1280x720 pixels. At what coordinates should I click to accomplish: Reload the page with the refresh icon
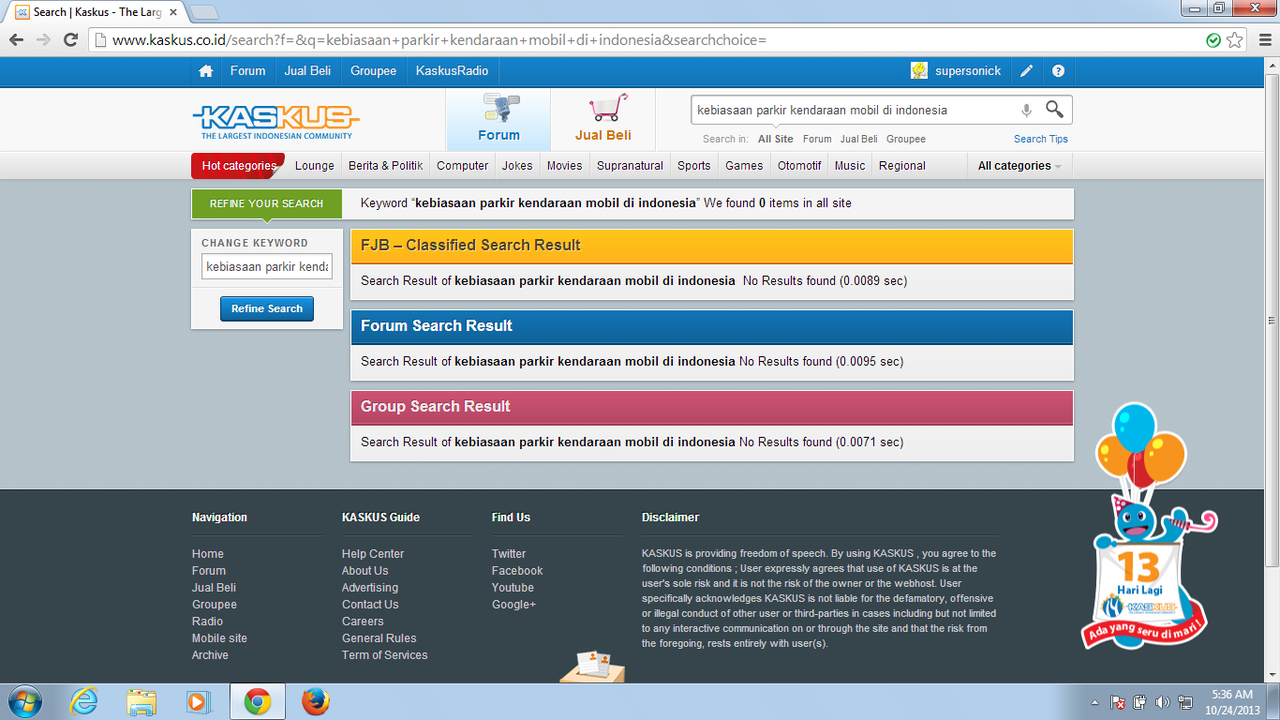(70, 40)
